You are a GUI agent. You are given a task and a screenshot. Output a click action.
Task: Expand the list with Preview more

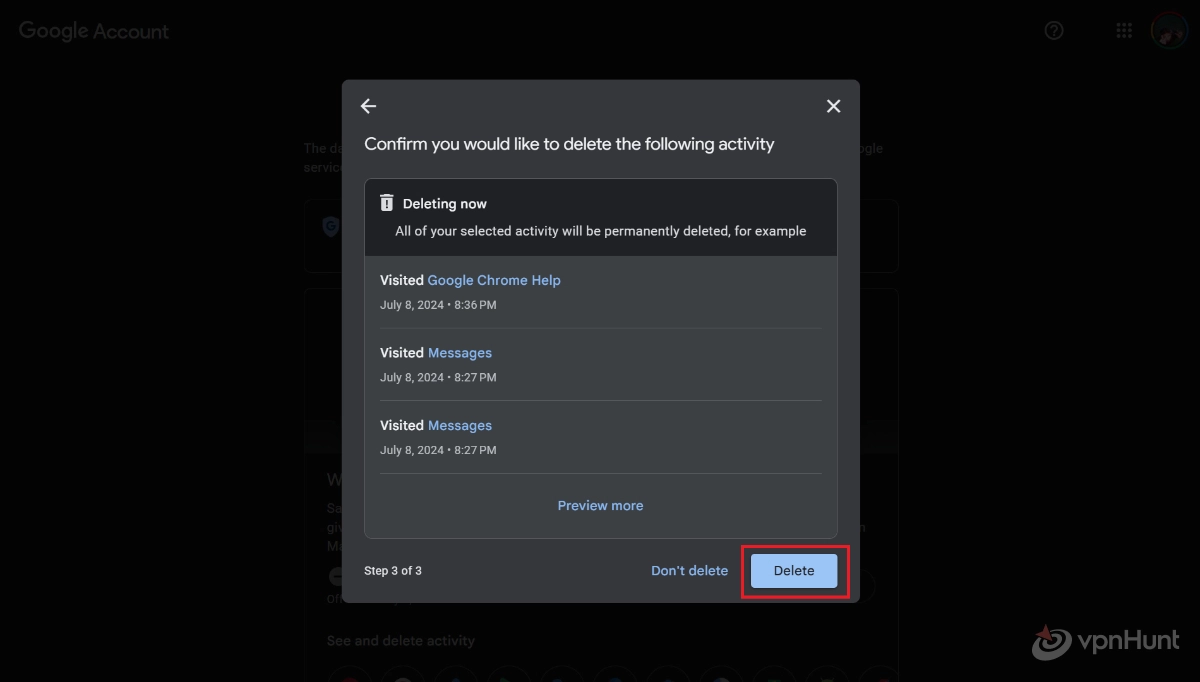tap(600, 506)
